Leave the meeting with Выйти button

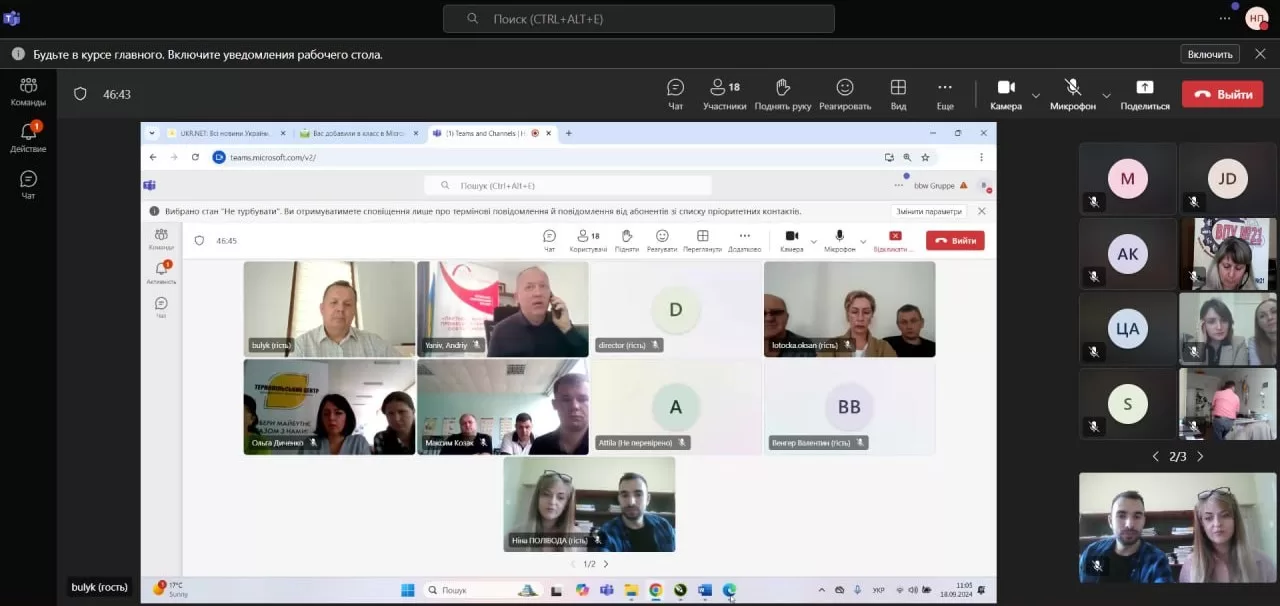pos(1222,94)
